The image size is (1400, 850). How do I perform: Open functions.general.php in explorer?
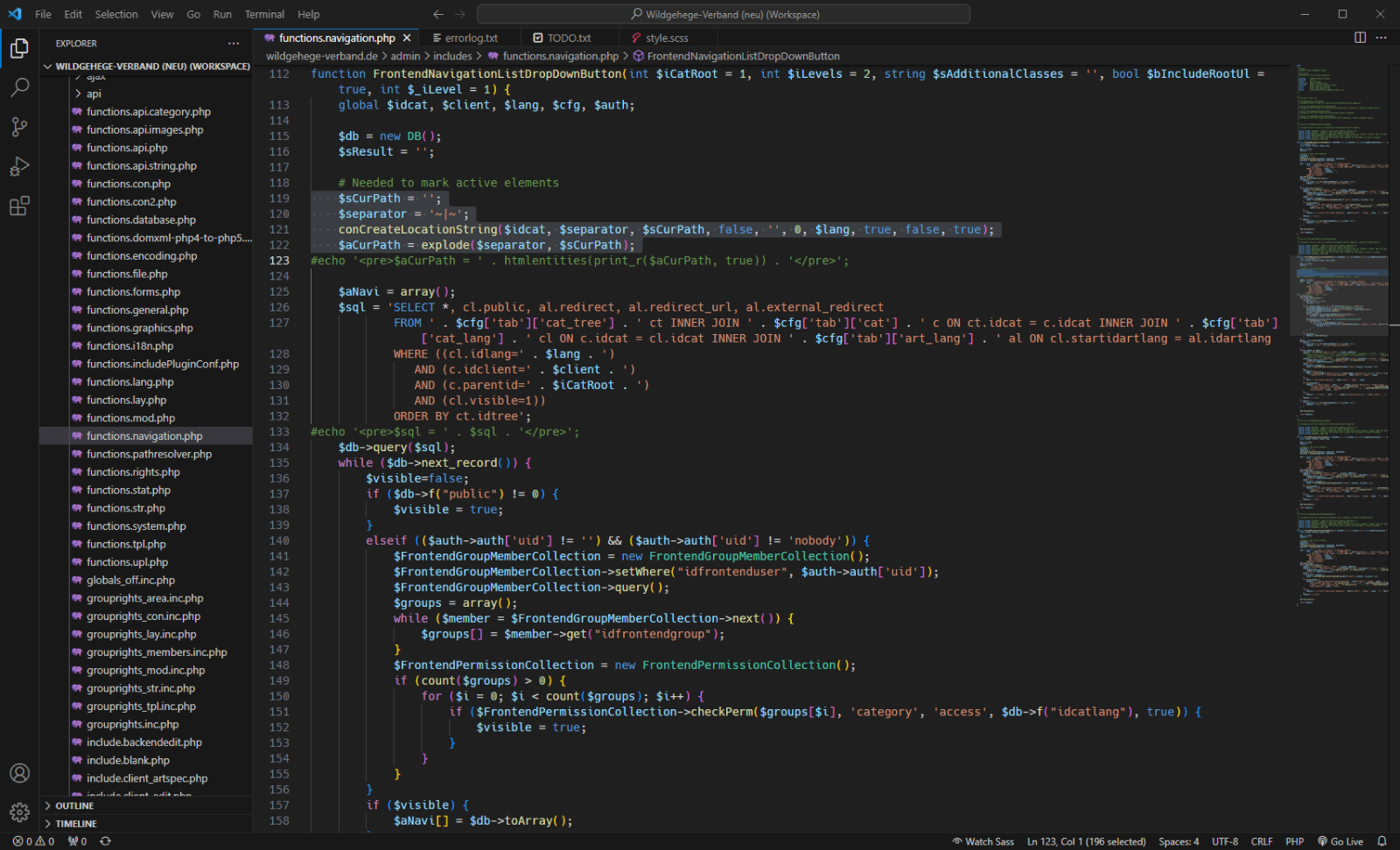137,310
